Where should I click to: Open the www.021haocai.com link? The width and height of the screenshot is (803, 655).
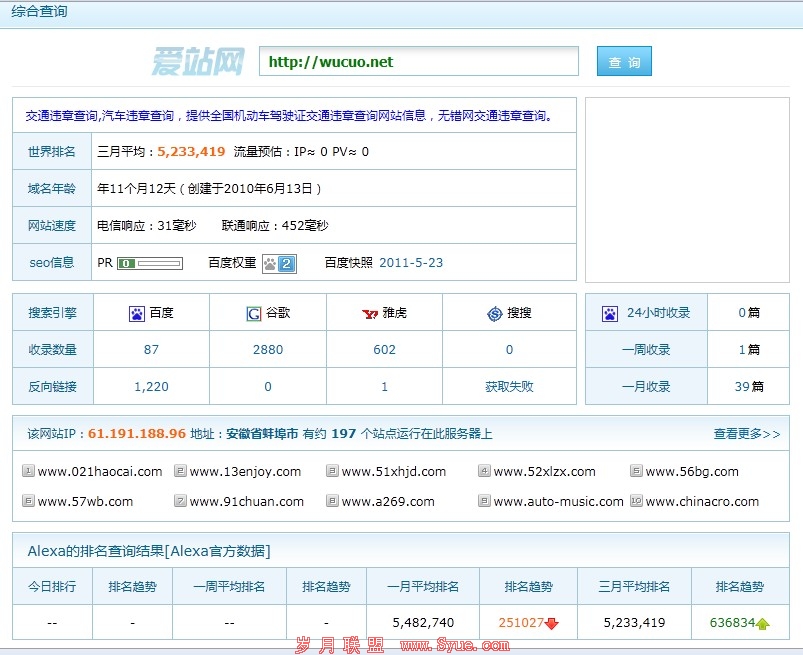[99, 471]
